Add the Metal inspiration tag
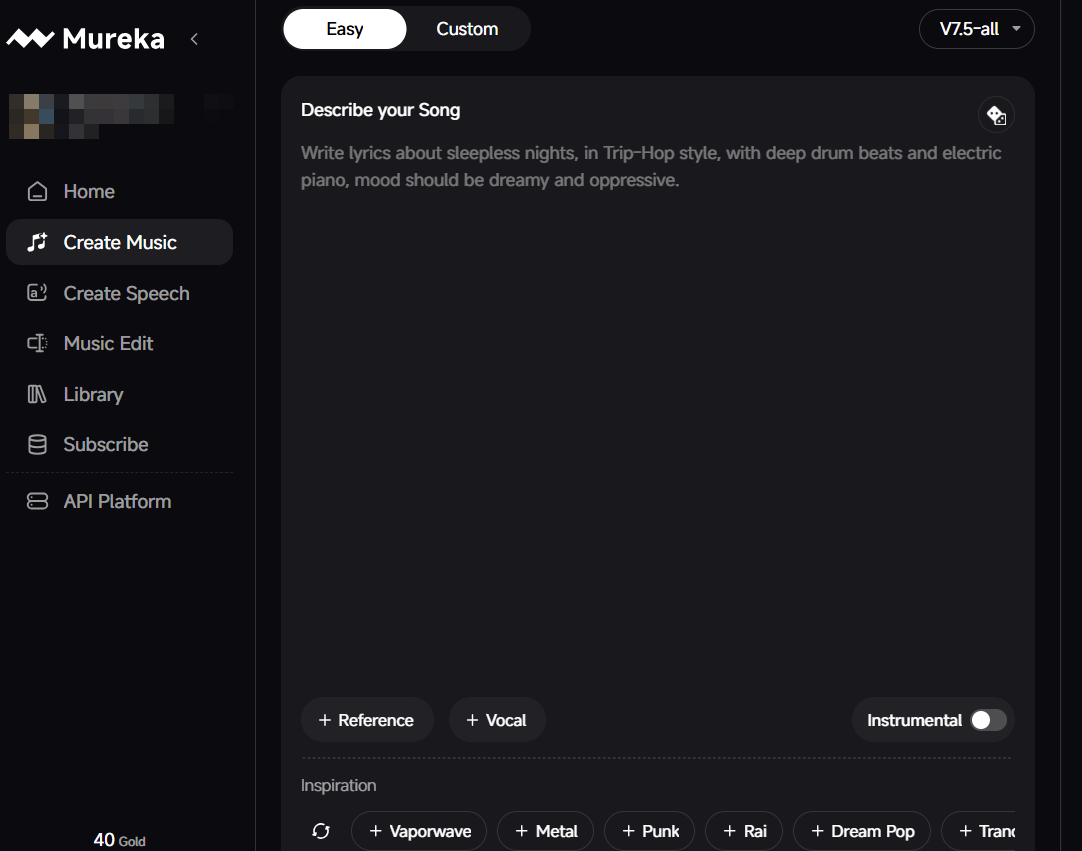Screen dimensions: 1082x851 pyautogui.click(x=545, y=831)
